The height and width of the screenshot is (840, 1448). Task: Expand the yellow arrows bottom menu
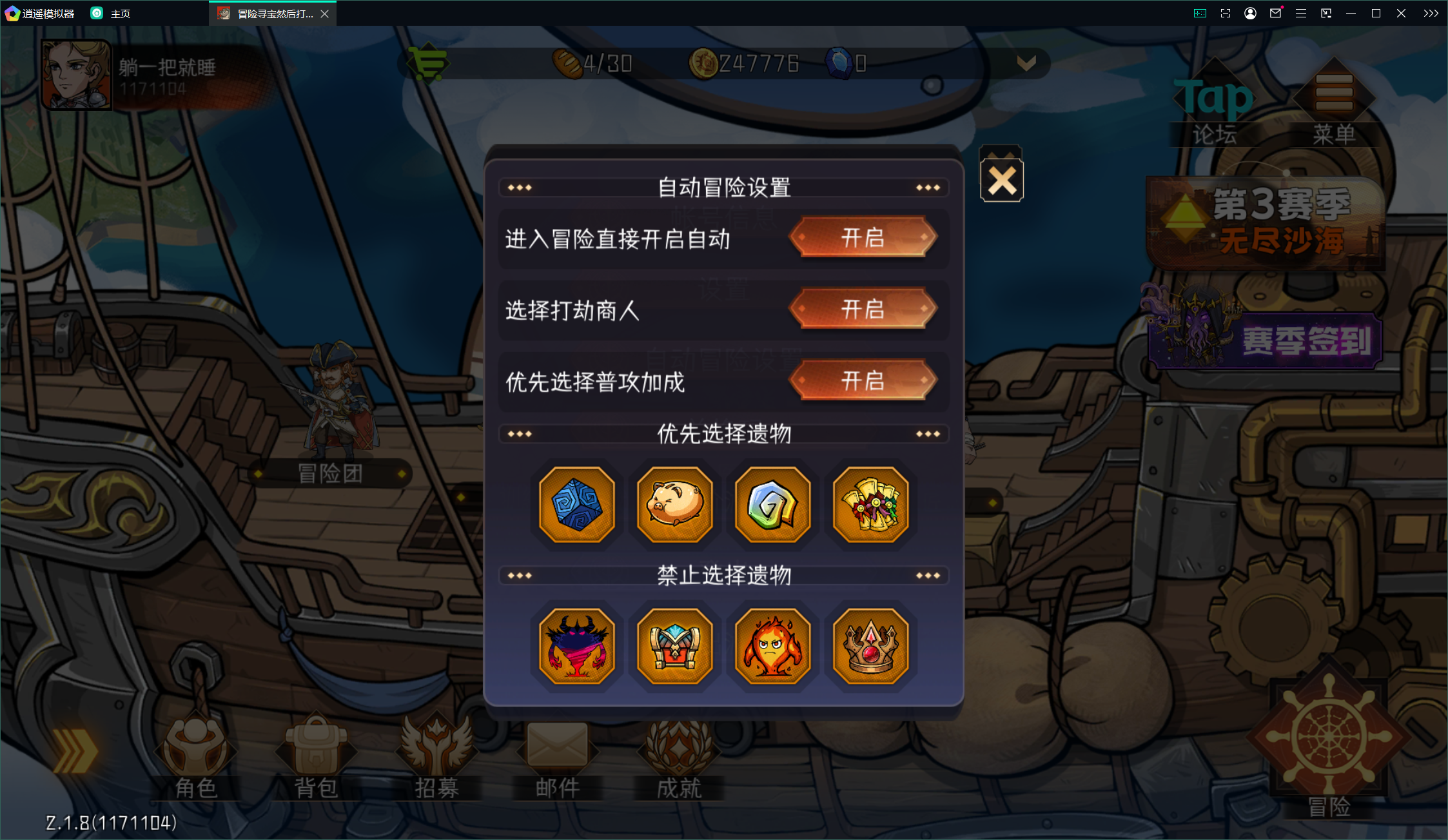[74, 751]
